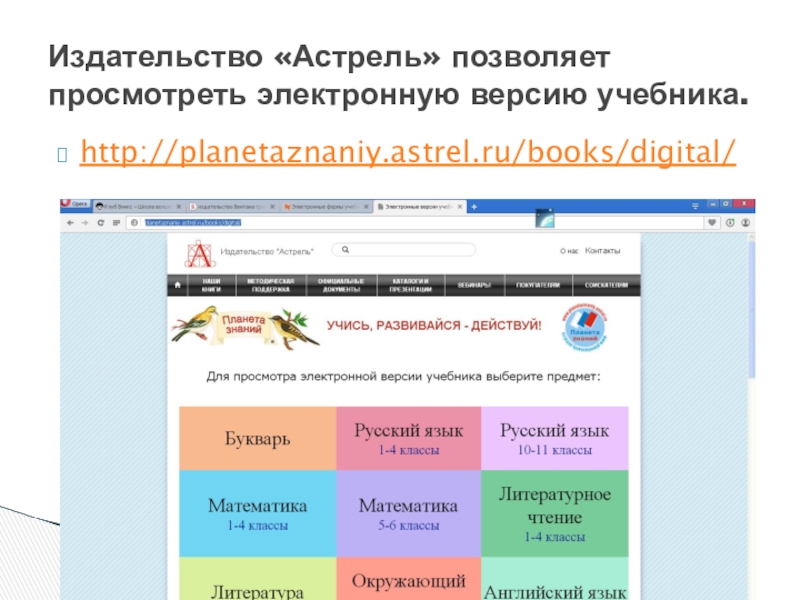Click the site info globe icon in address bar

pos(134,223)
